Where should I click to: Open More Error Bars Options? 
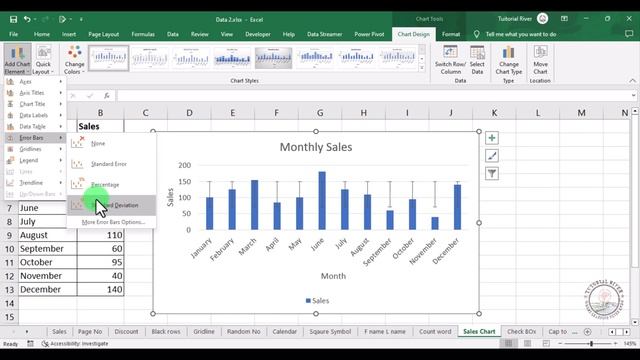click(x=113, y=222)
